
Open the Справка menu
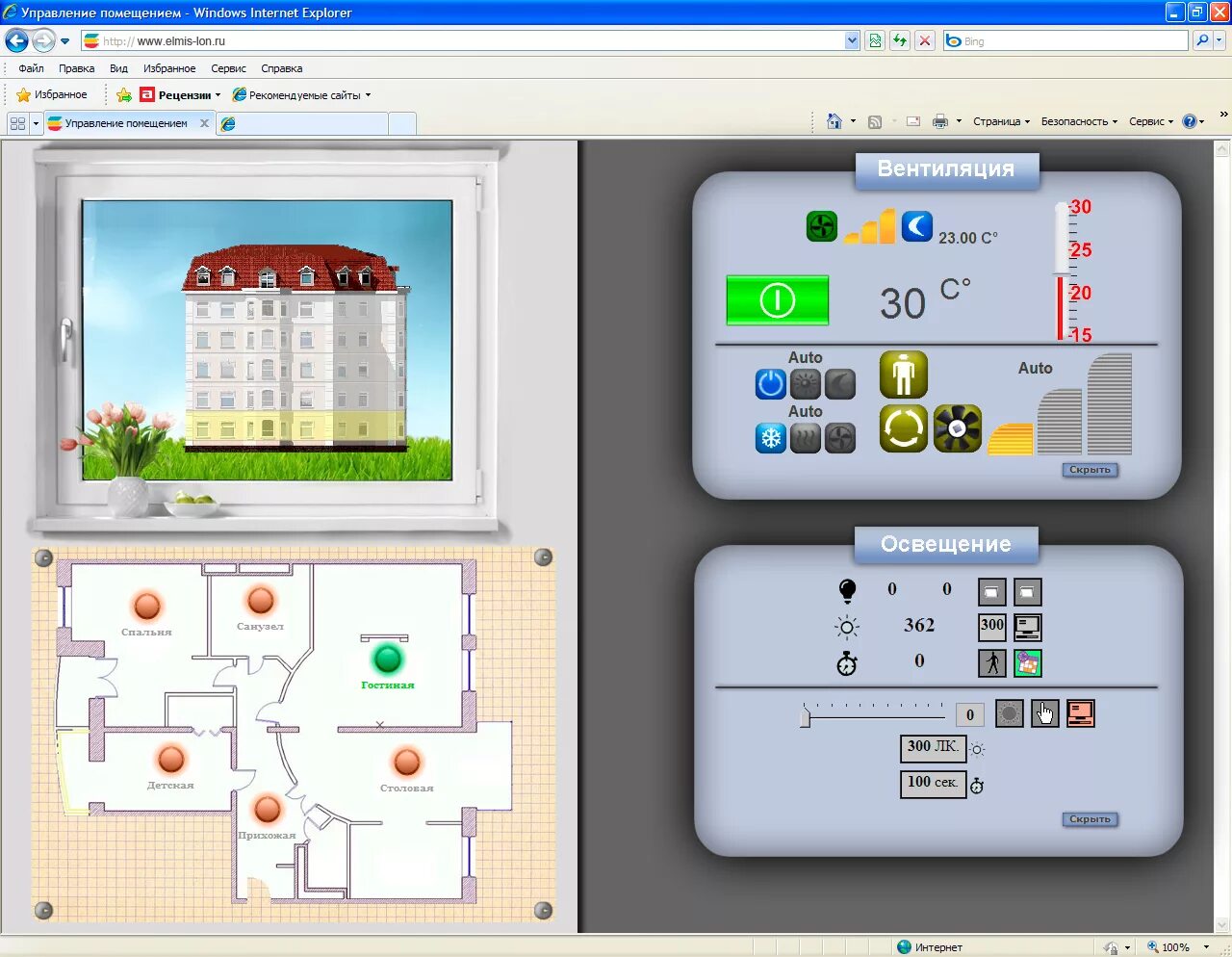point(281,68)
